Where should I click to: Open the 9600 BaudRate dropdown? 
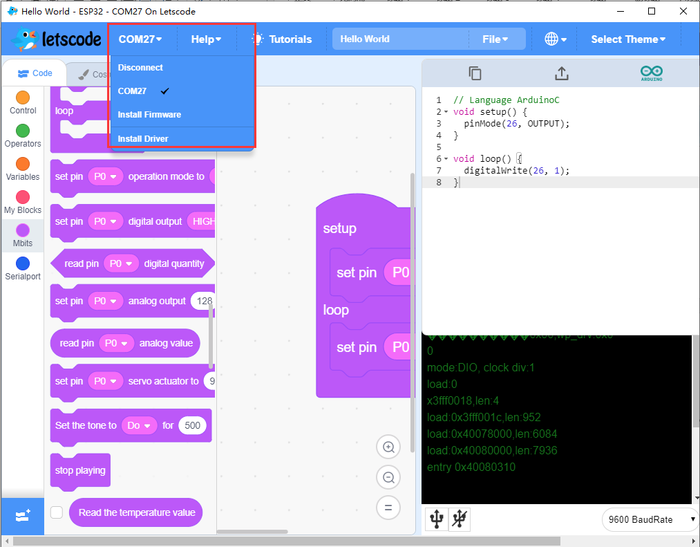(x=649, y=520)
